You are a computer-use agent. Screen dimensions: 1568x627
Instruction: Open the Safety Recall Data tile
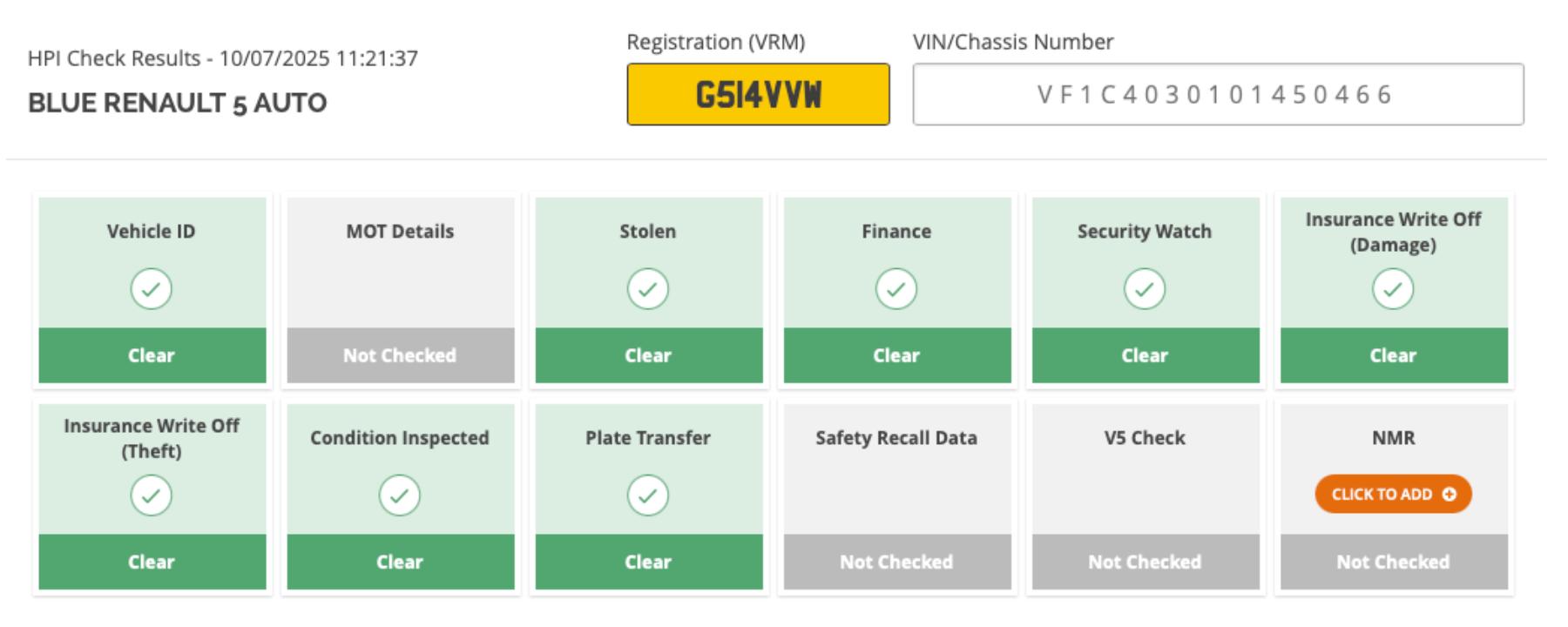[897, 496]
